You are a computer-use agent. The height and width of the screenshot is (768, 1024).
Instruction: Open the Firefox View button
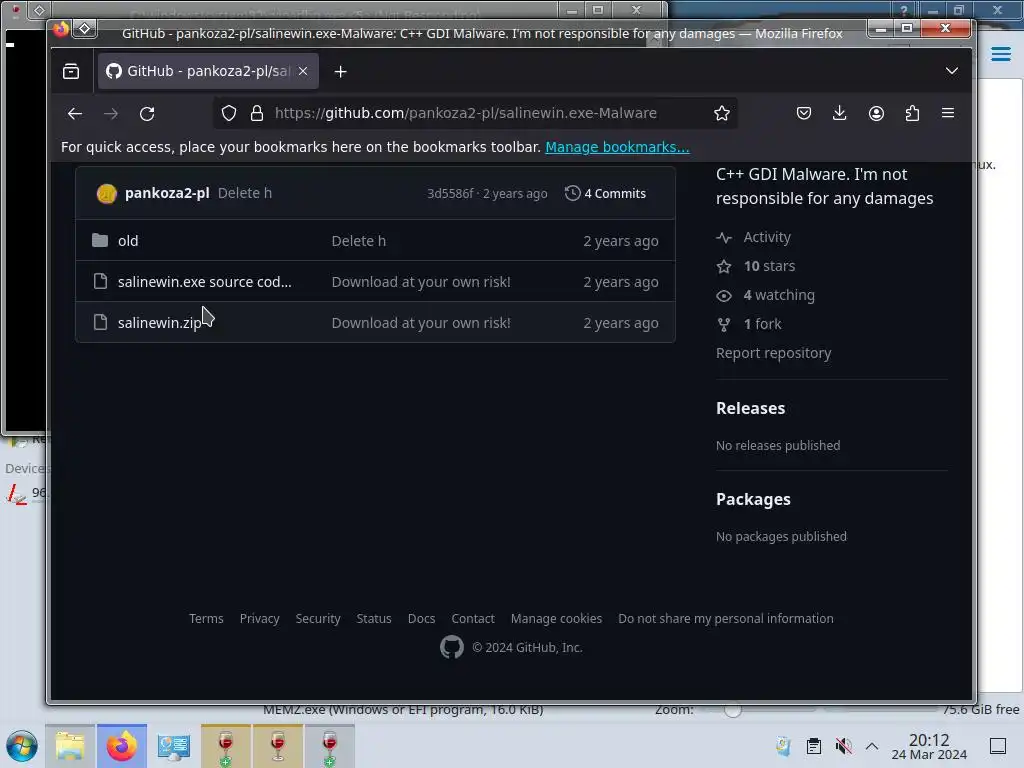71,71
